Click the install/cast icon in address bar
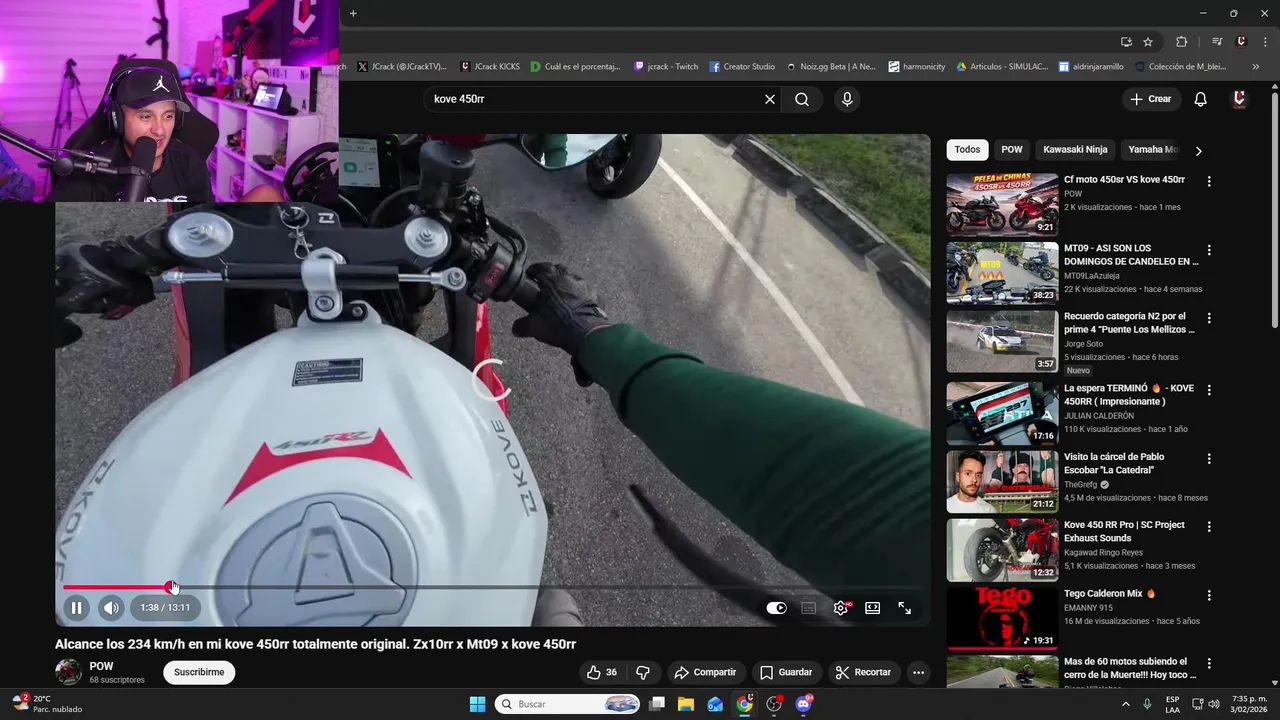 [1126, 42]
